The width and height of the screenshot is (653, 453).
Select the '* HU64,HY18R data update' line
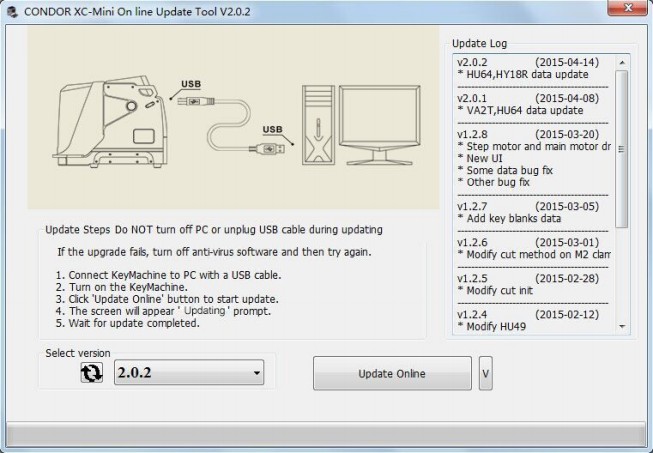[523, 75]
